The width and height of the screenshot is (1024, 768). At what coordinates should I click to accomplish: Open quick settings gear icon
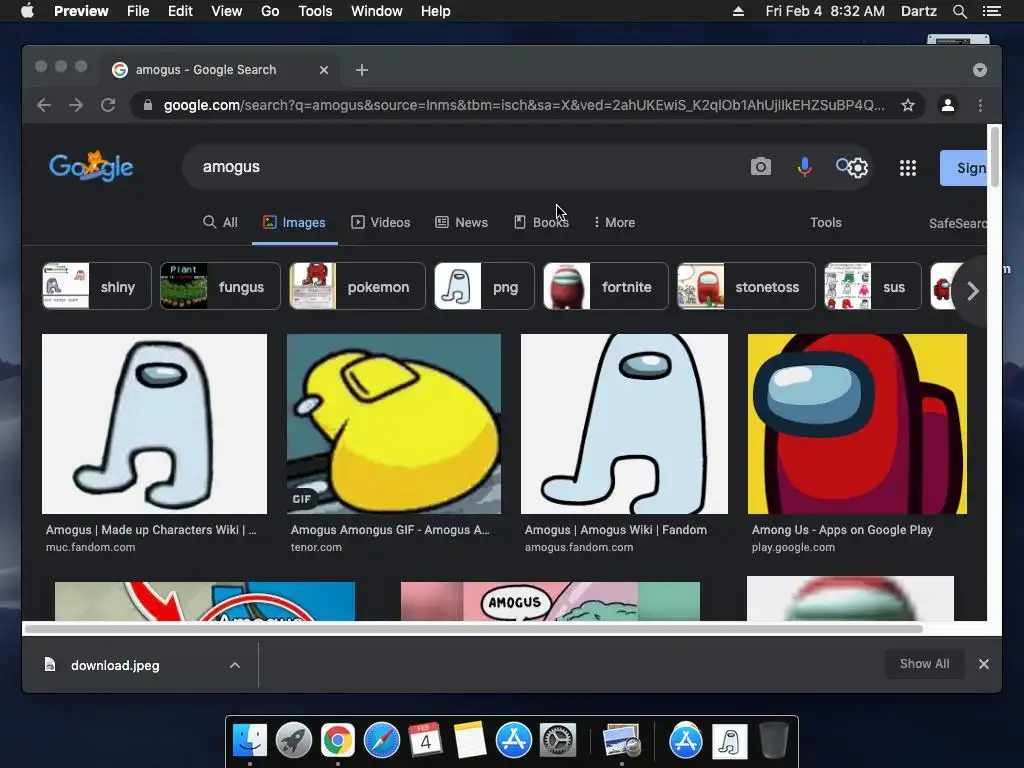857,168
